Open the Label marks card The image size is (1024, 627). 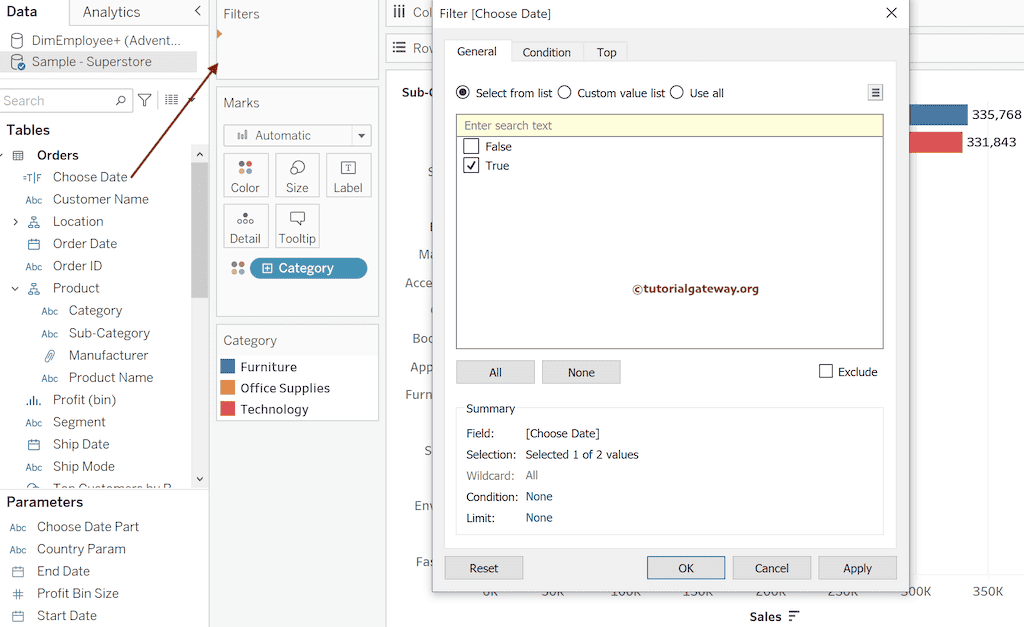coord(348,176)
